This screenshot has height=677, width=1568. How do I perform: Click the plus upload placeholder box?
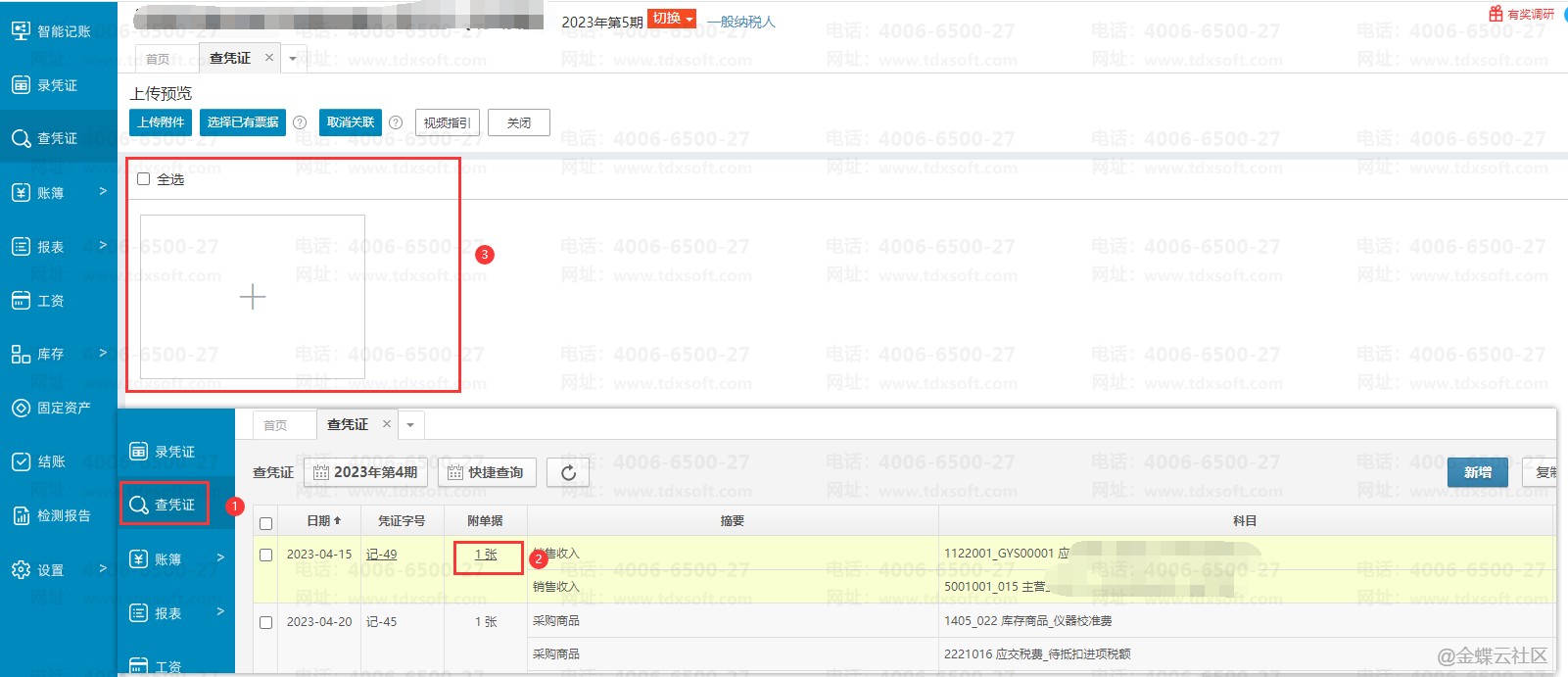[x=253, y=297]
